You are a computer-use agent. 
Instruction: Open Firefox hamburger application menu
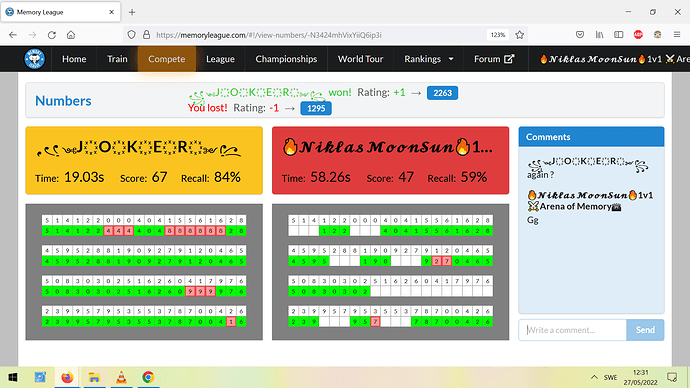click(x=677, y=35)
